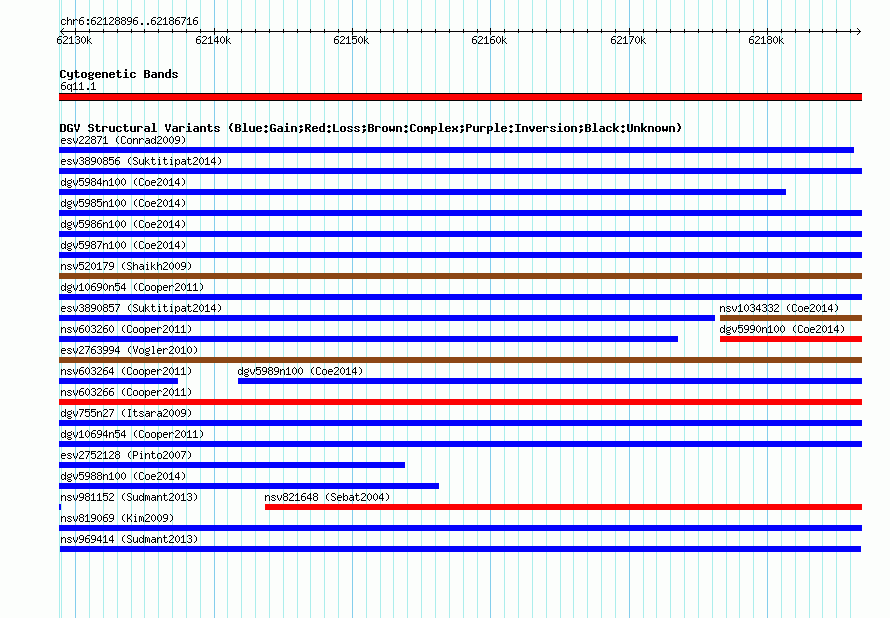Open the nsv821648 (Sebat2004) variant label
This screenshot has width=890, height=618.
point(327,497)
